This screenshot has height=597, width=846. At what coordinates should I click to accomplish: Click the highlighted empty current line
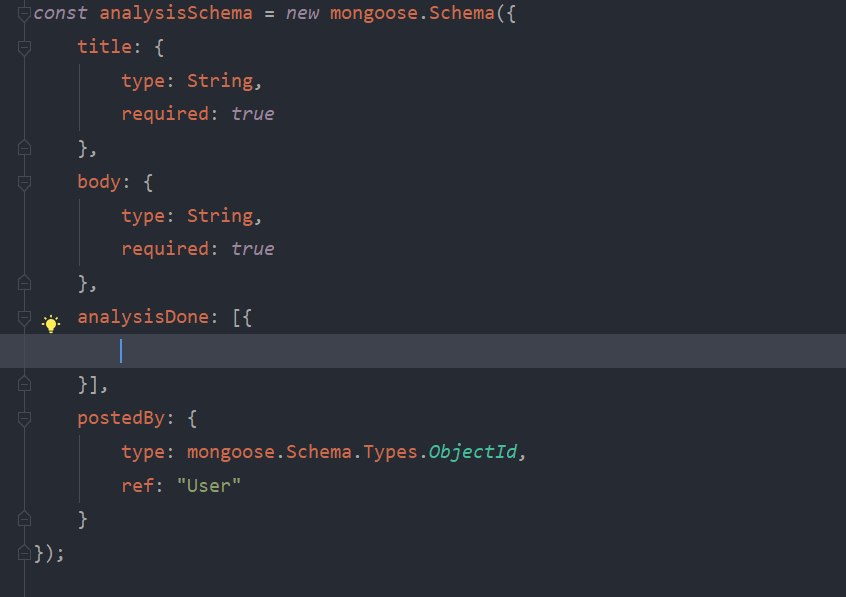tap(423, 351)
